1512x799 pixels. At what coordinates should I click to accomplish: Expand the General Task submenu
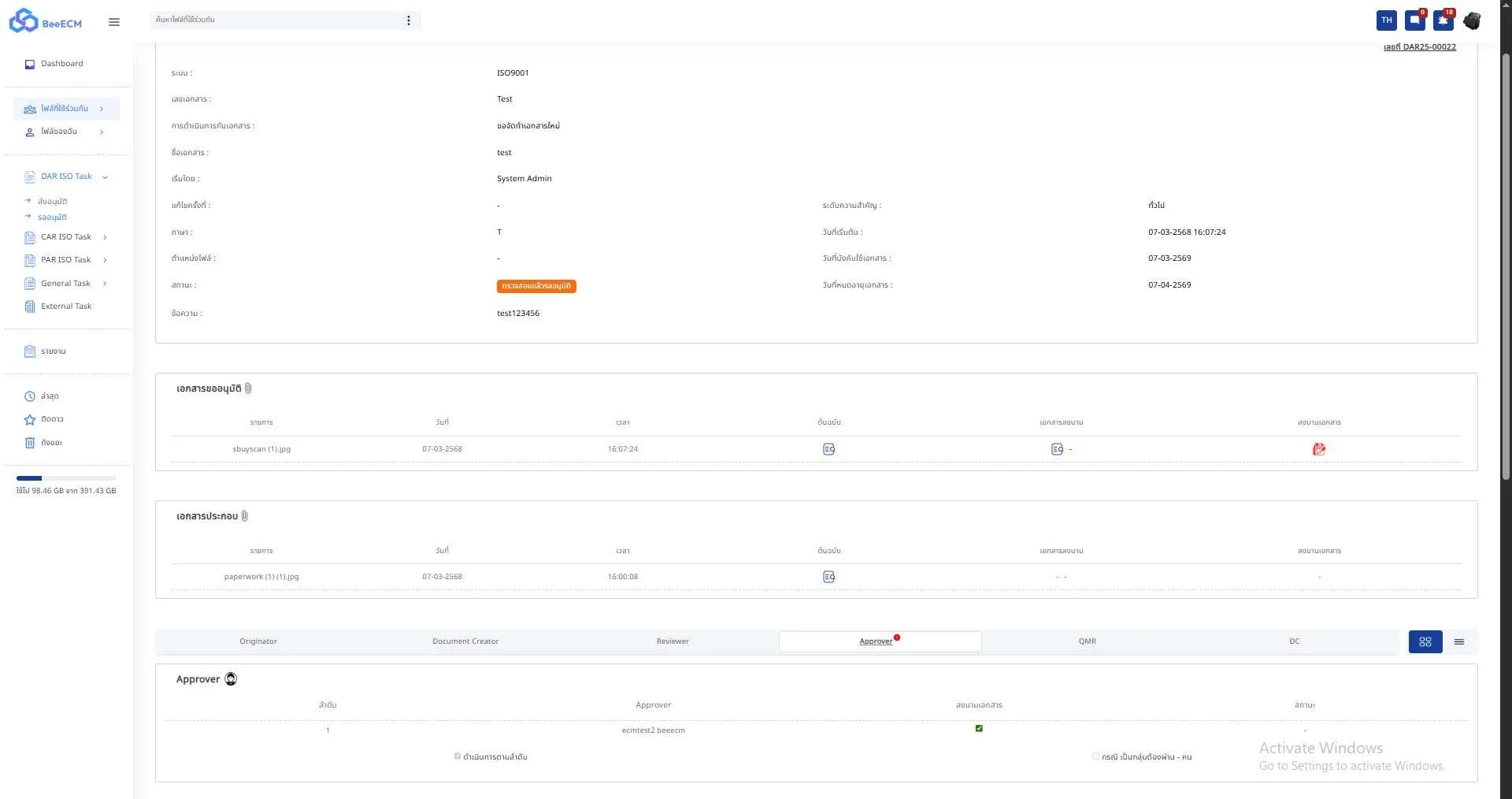tap(105, 284)
